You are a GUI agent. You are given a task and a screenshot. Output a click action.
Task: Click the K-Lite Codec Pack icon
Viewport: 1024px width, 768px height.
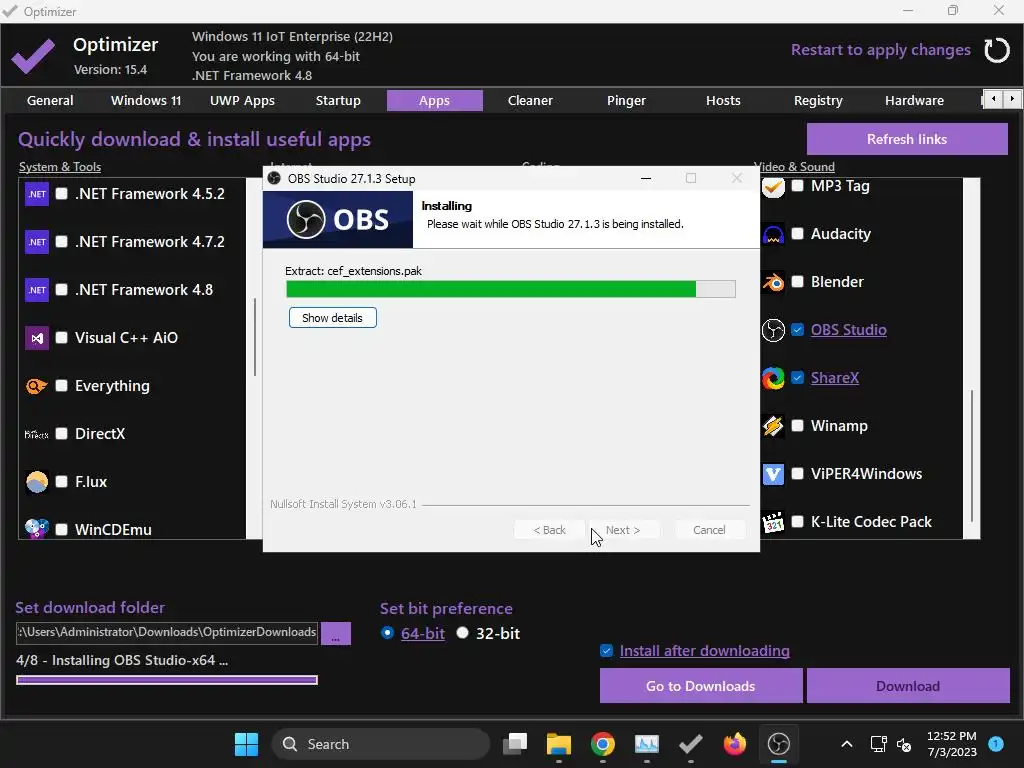pyautogui.click(x=773, y=522)
